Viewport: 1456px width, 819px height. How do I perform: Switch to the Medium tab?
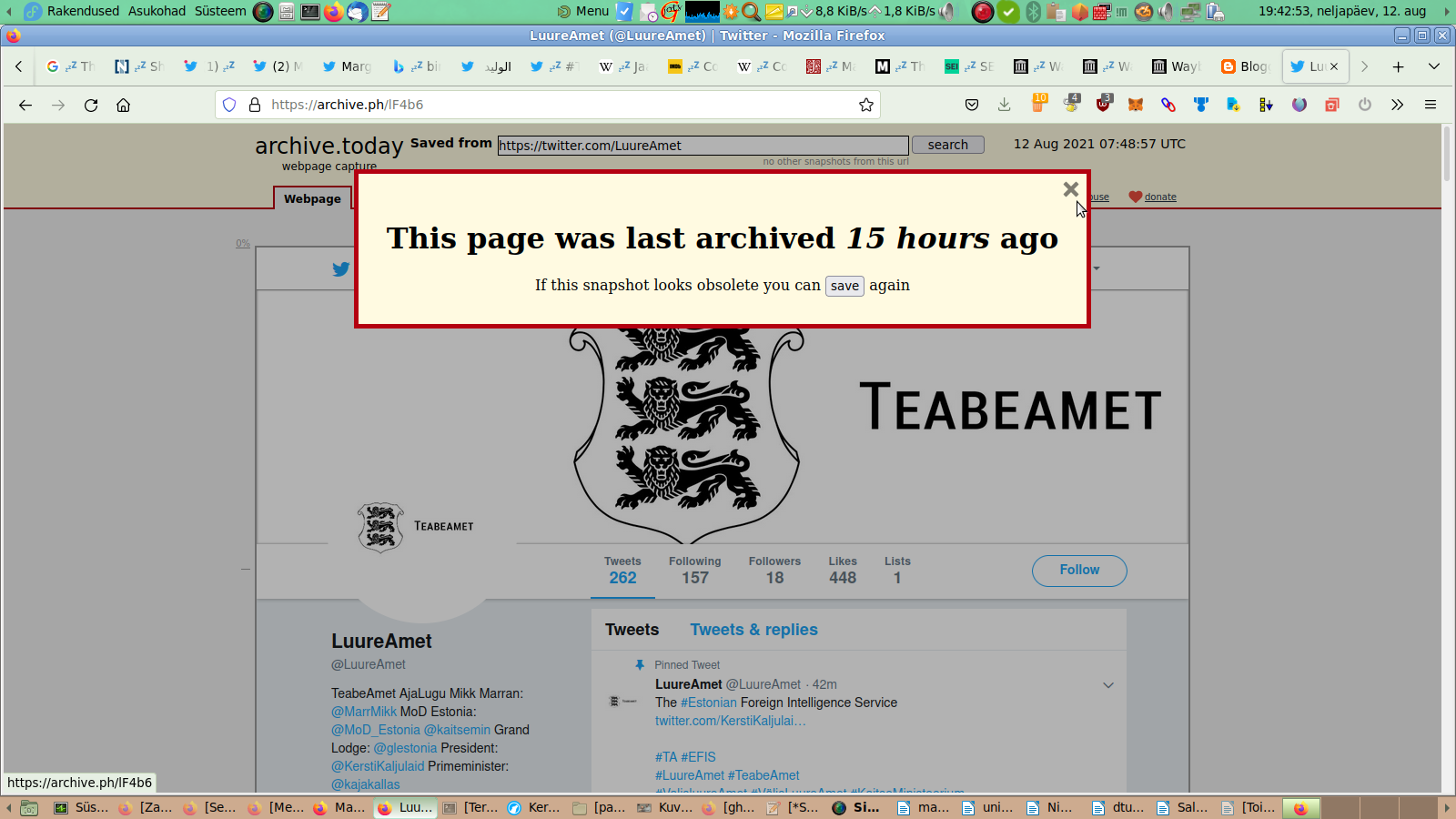[x=899, y=66]
